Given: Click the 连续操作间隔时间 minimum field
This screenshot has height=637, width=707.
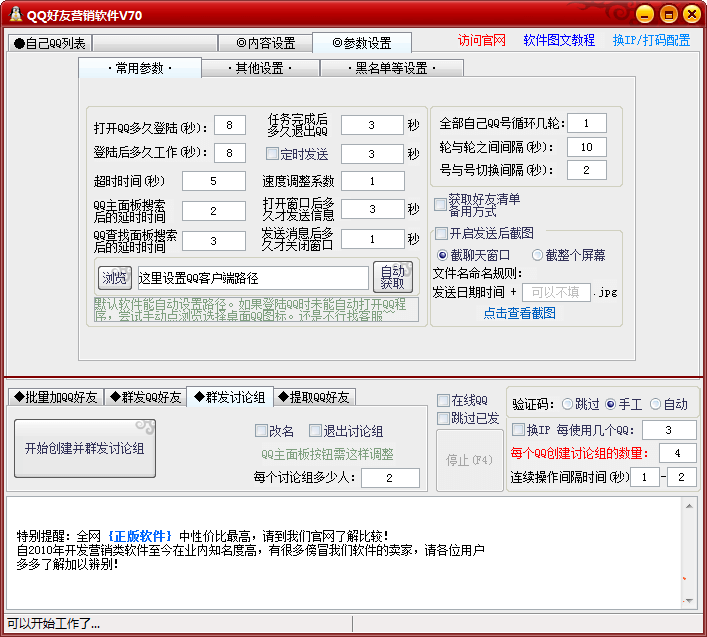Looking at the screenshot, I should click(x=645, y=477).
